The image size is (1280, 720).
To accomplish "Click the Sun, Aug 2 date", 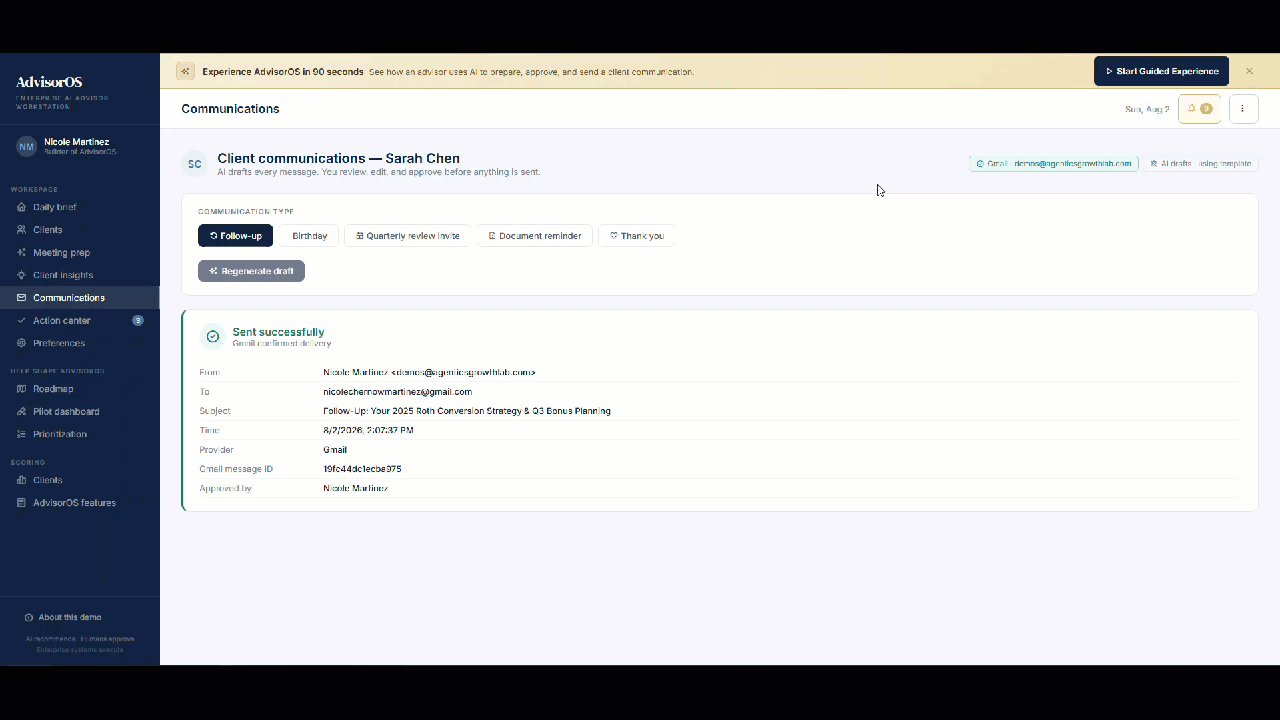I will click(1147, 109).
